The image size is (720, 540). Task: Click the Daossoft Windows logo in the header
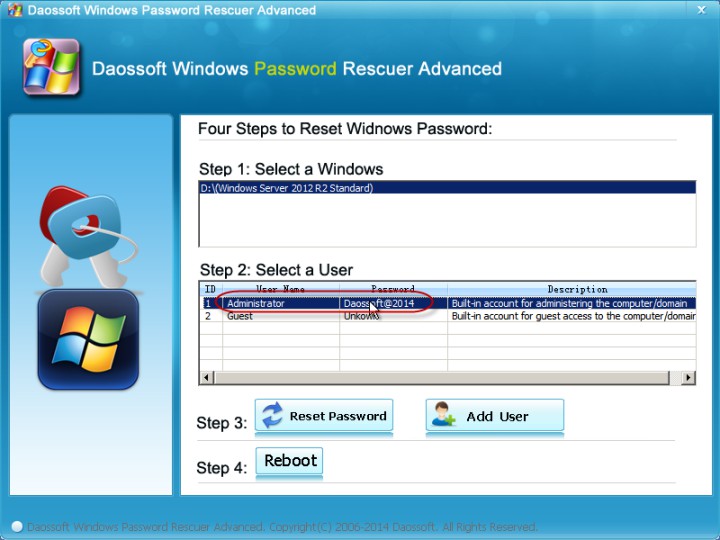click(x=51, y=67)
